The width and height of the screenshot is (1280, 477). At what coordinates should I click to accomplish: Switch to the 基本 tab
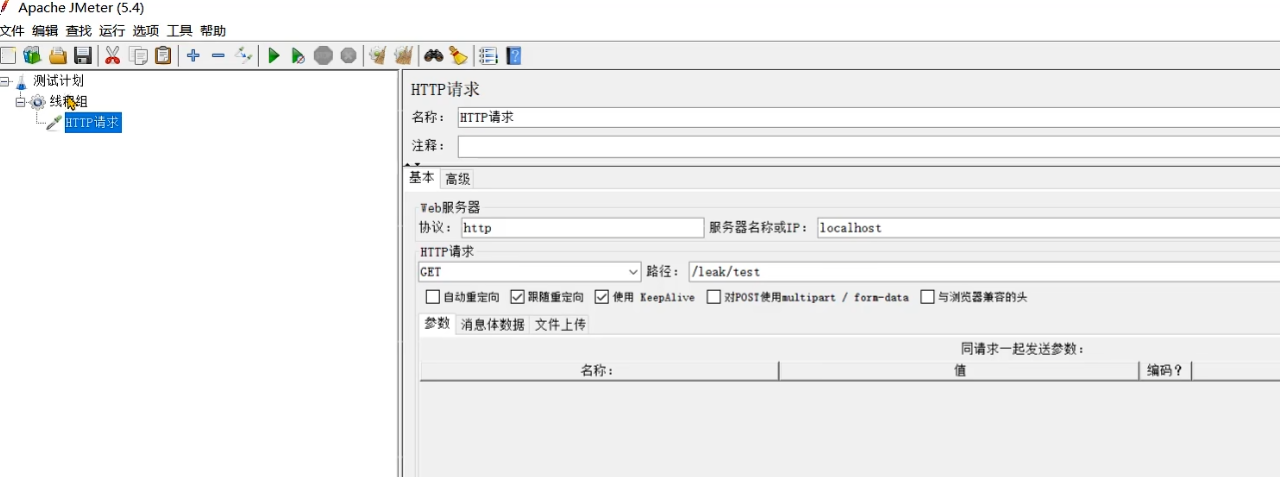pyautogui.click(x=422, y=178)
